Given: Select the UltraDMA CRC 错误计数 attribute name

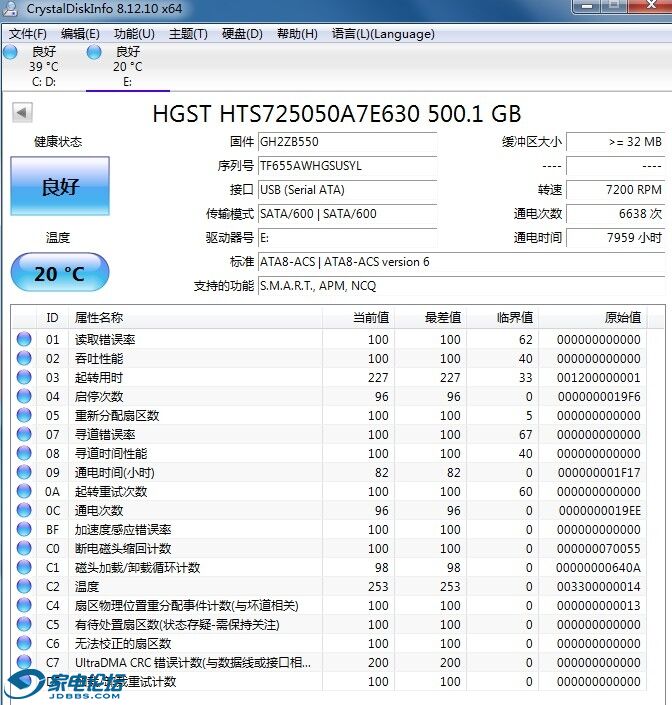Looking at the screenshot, I should (x=193, y=663).
